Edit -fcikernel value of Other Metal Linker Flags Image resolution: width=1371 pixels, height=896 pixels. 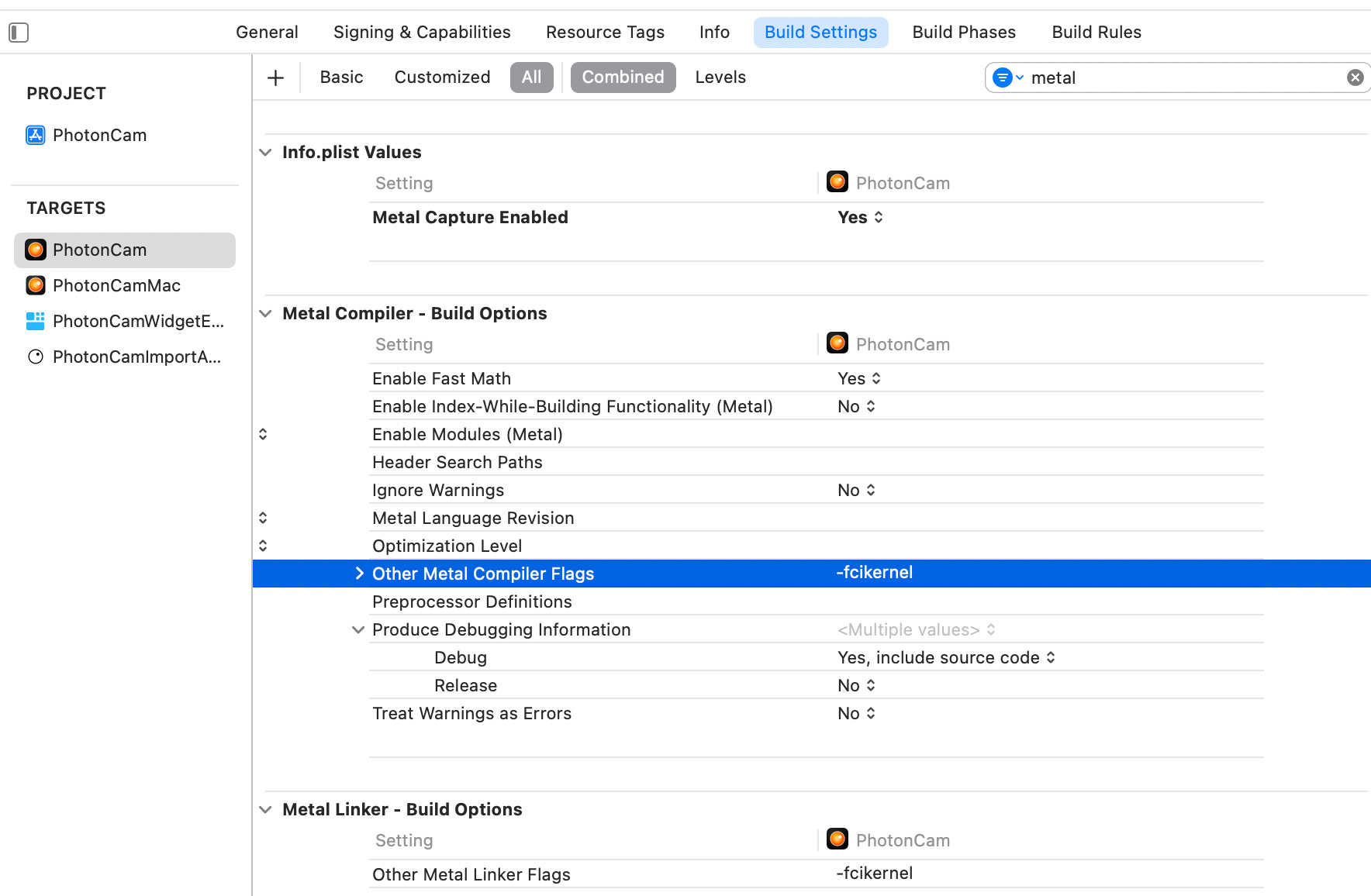[x=874, y=874]
